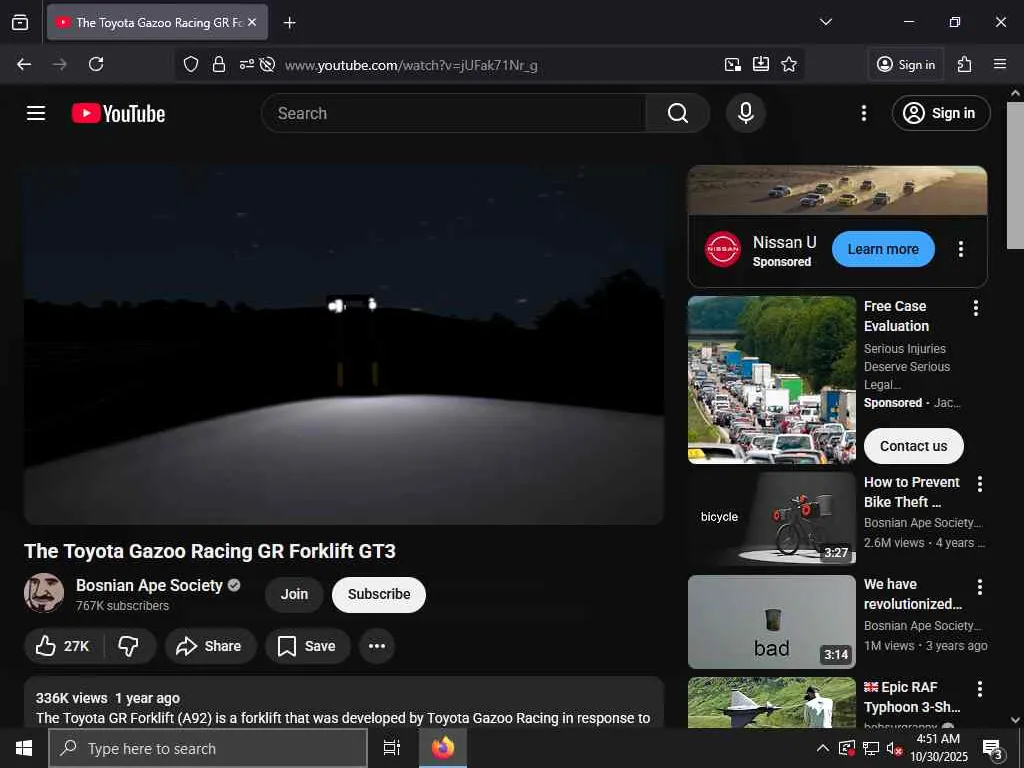1024x768 pixels.
Task: View site security via the padlock icon
Action: pos(219,64)
